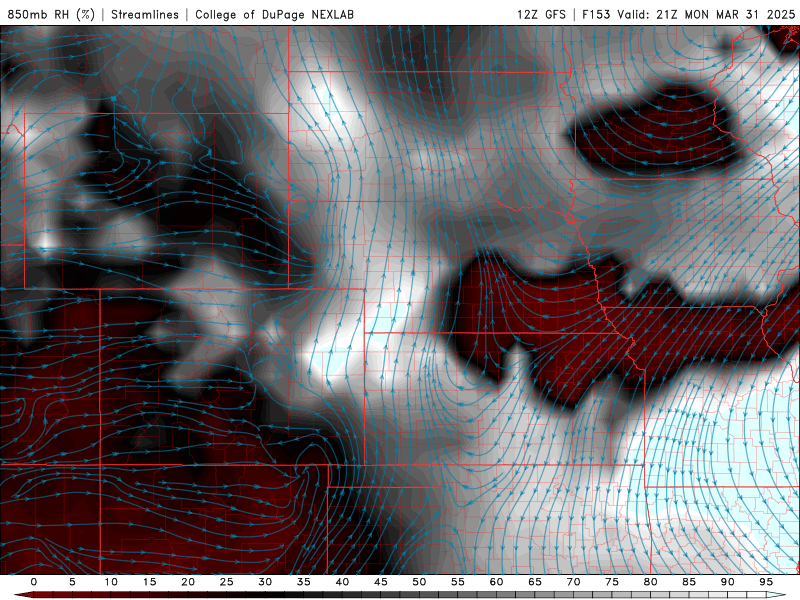Viewport: 800px width, 600px height.
Task: Click the colorbar label "60"
Action: click(x=496, y=582)
